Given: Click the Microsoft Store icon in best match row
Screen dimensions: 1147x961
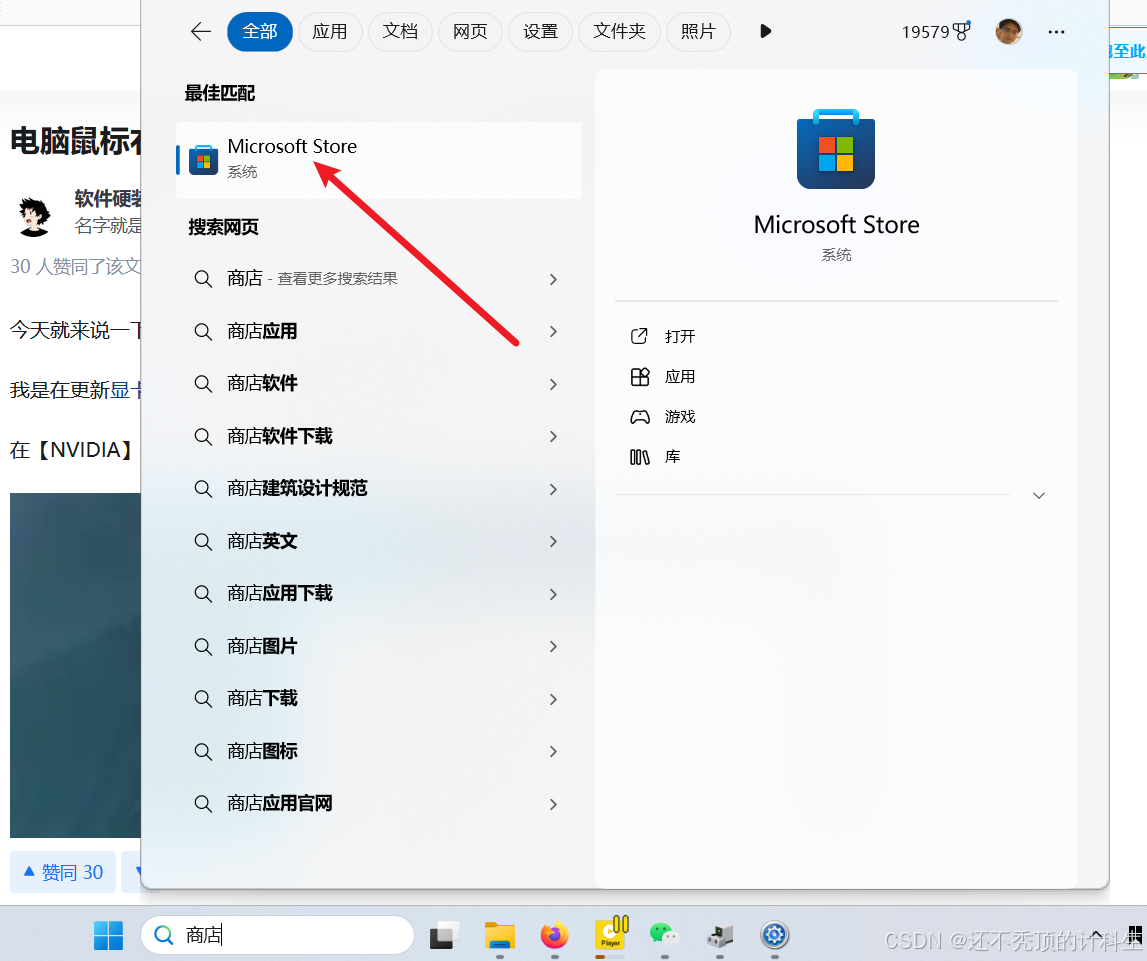Looking at the screenshot, I should click(203, 160).
